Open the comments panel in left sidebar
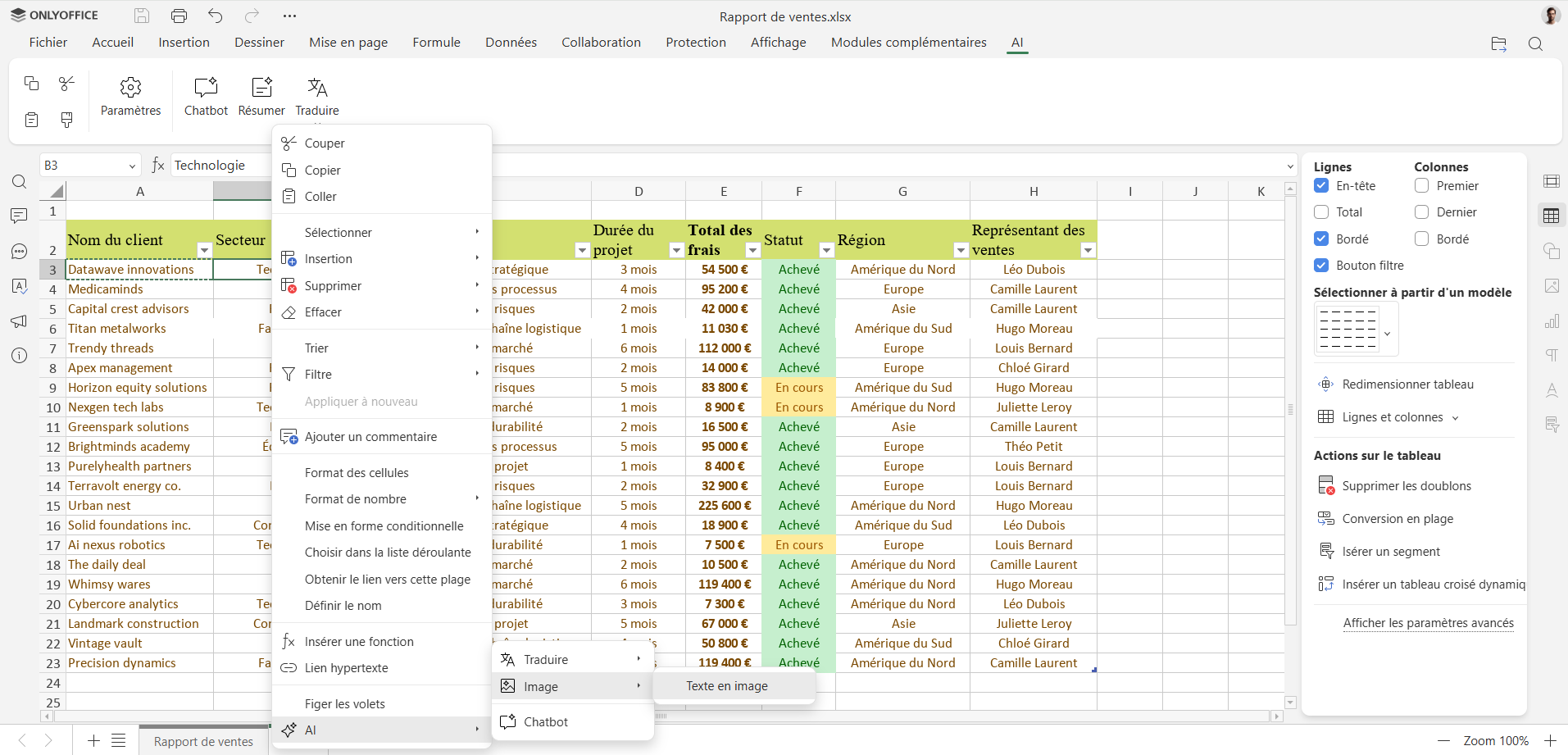Image resolution: width=1568 pixels, height=755 pixels. click(20, 216)
